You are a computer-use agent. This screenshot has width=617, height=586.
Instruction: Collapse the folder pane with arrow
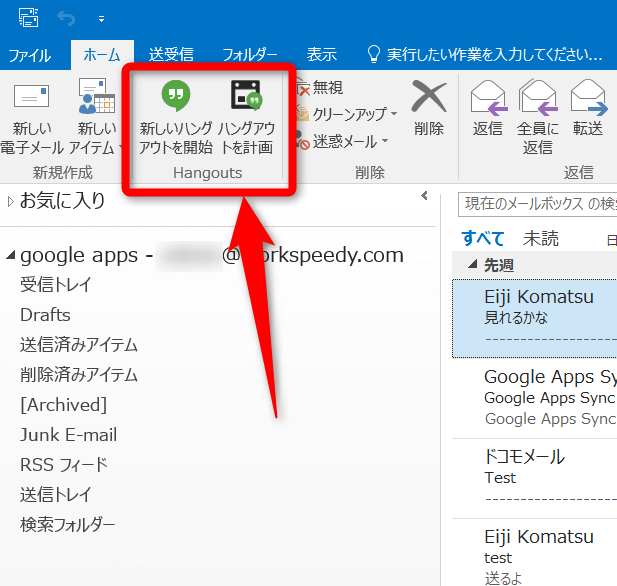[x=424, y=196]
